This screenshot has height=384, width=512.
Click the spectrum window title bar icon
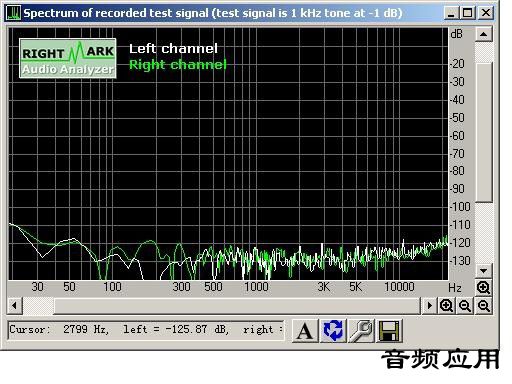pos(13,13)
